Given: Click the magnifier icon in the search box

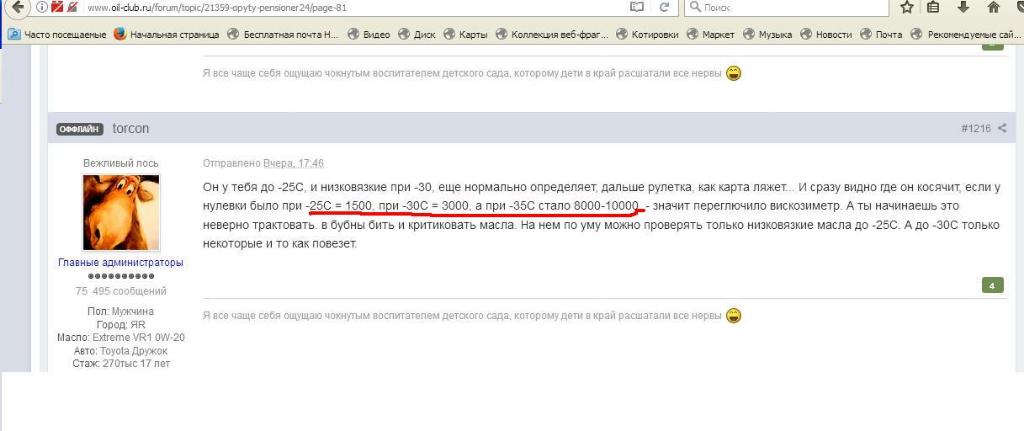Looking at the screenshot, I should click(x=695, y=7).
